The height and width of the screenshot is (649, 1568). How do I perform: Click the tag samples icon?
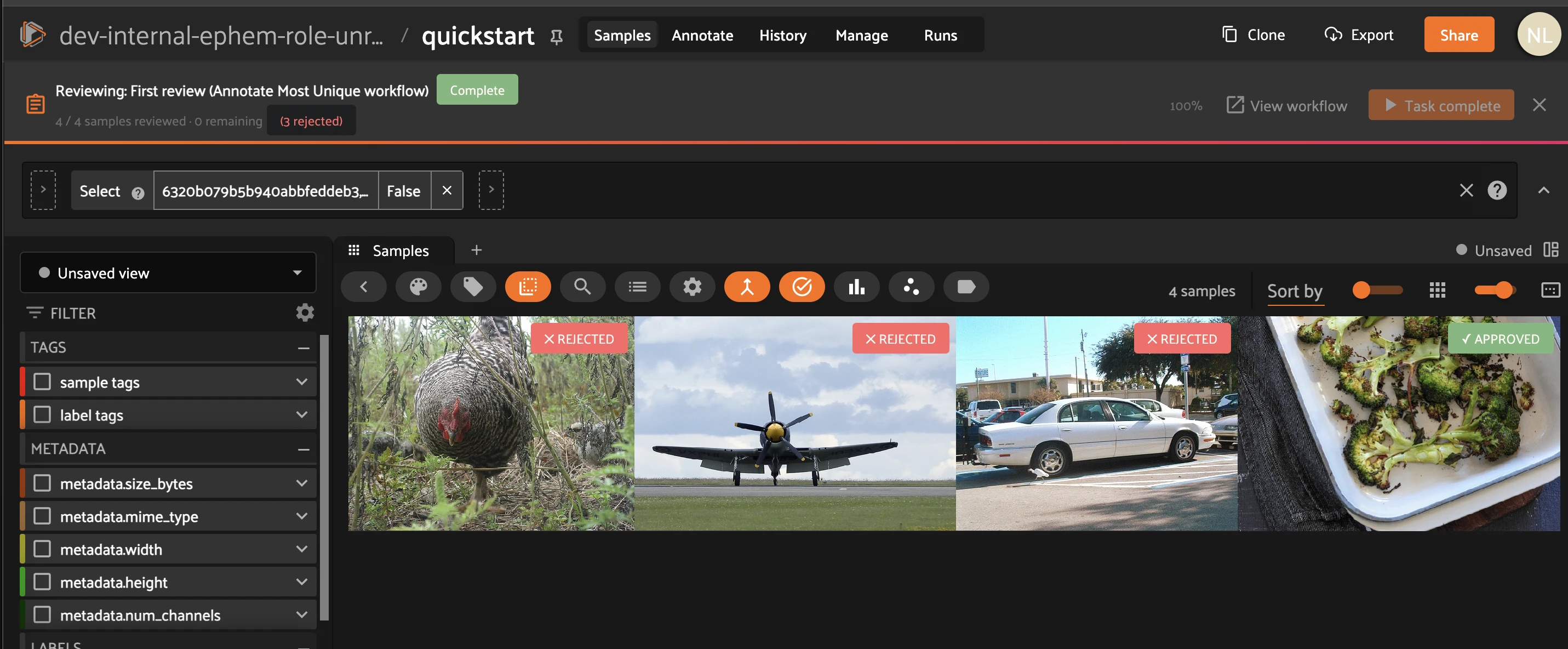[473, 287]
